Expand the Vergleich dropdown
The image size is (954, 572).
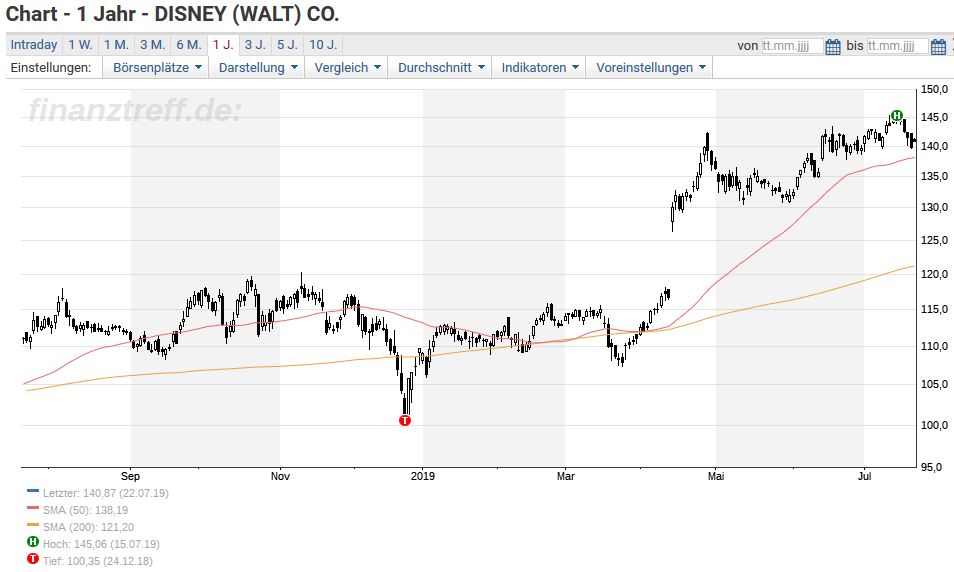pyautogui.click(x=347, y=68)
